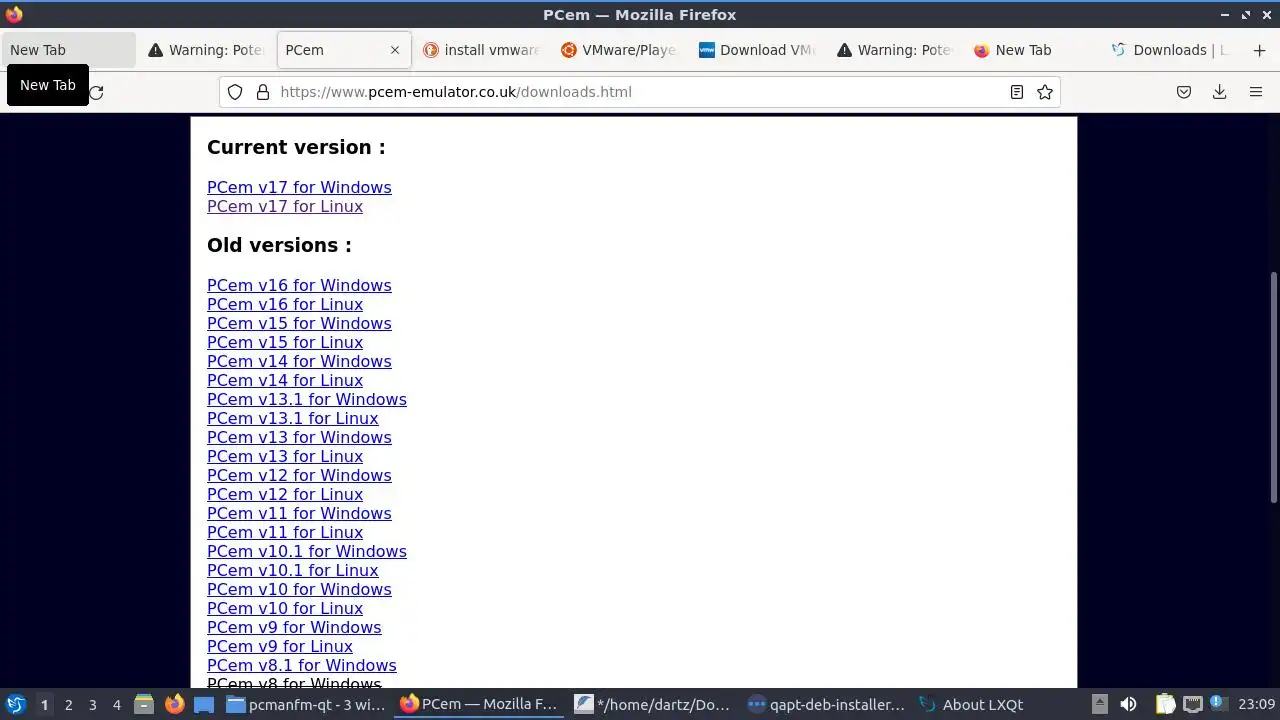Switch to qapt-deb-installer taskbar window
Viewport: 1280px width, 720px height.
coord(828,704)
